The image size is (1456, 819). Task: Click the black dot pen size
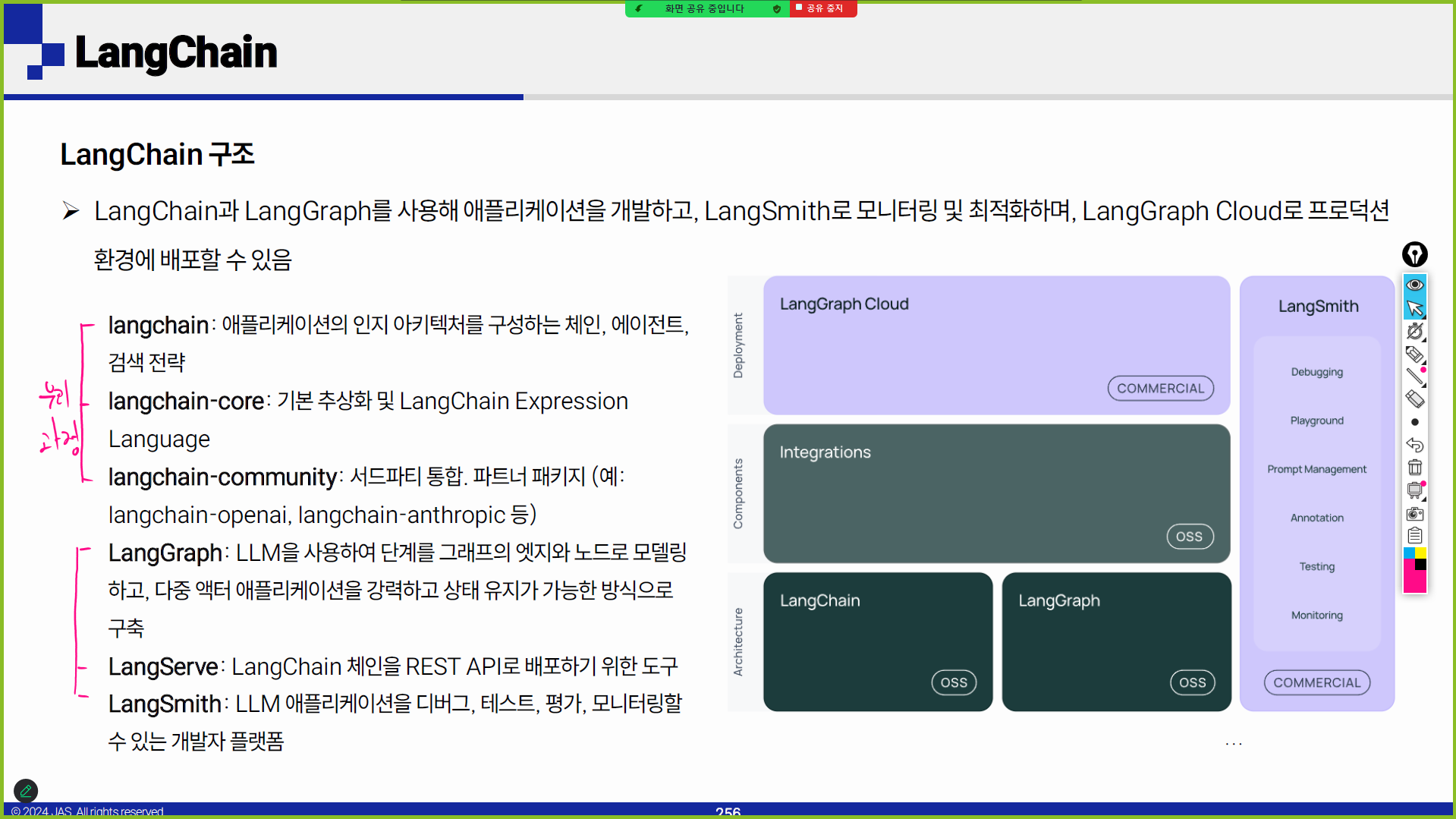[x=1414, y=422]
